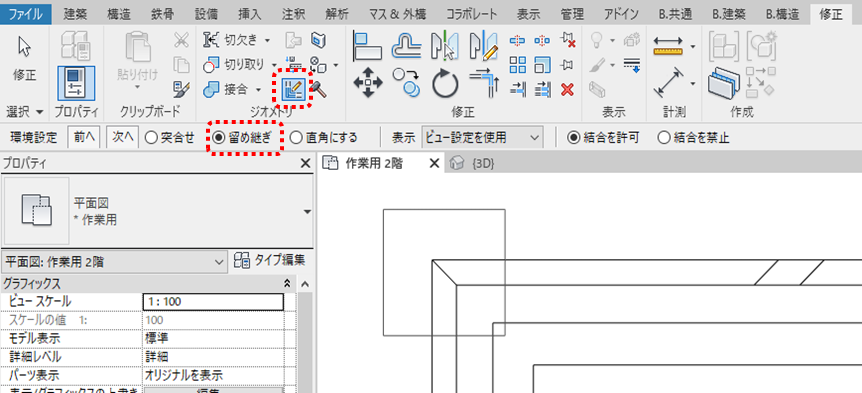Click the 次へ button

click(123, 137)
